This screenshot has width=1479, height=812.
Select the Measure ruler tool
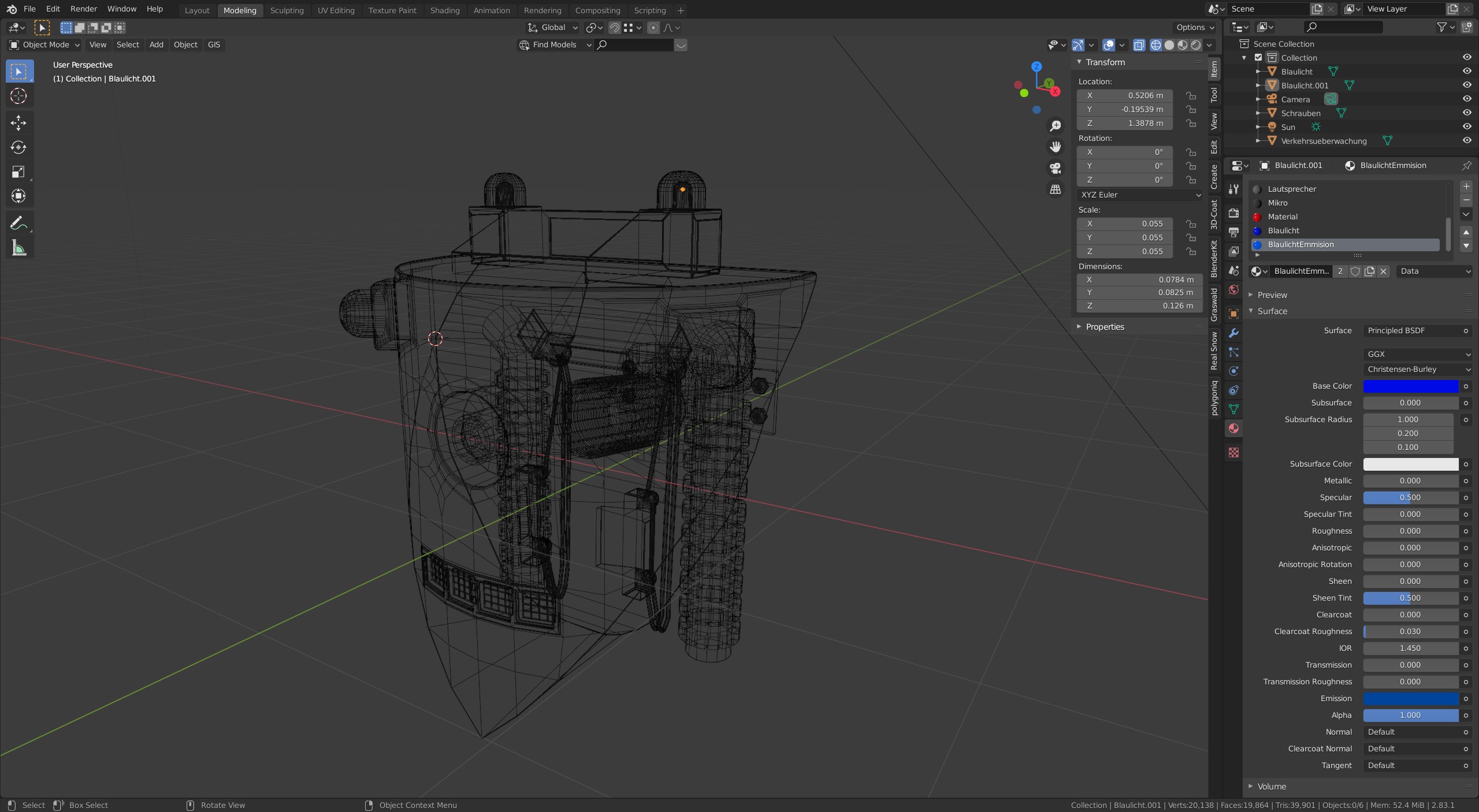pyautogui.click(x=18, y=248)
